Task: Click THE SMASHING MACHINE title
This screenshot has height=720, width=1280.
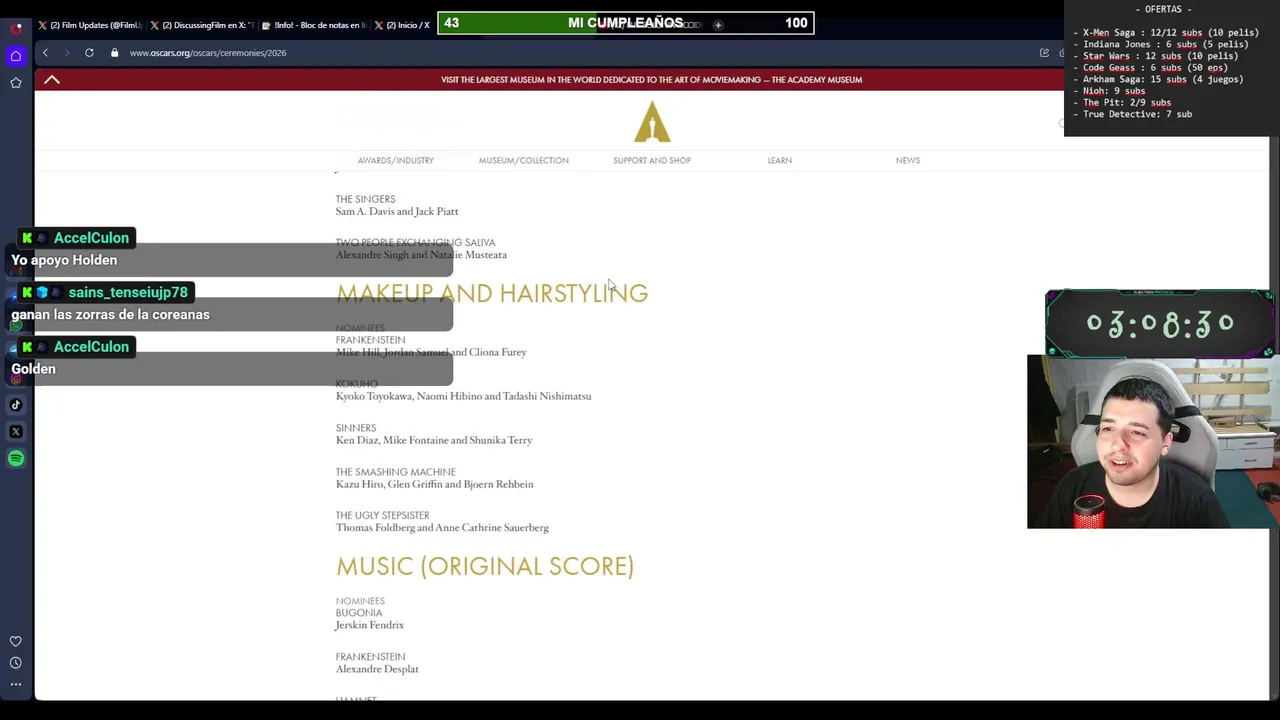Action: (x=395, y=472)
